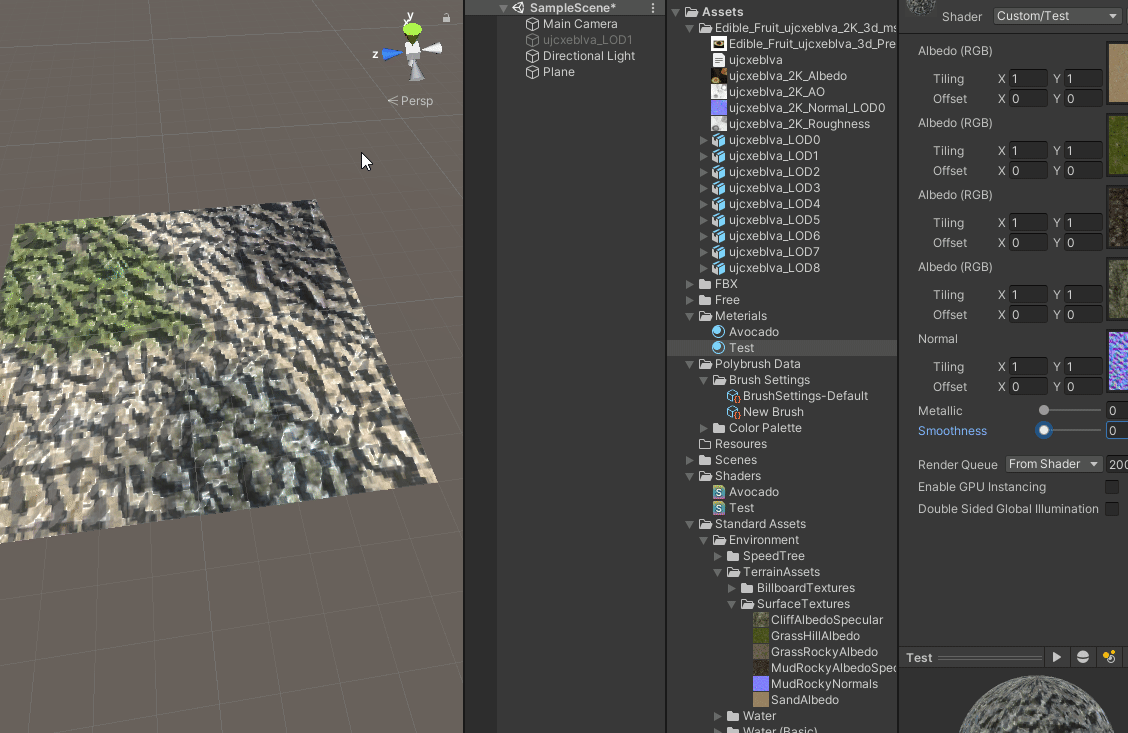Adjust the Smoothness slider handle
Image resolution: width=1128 pixels, height=733 pixels.
pos(1044,430)
